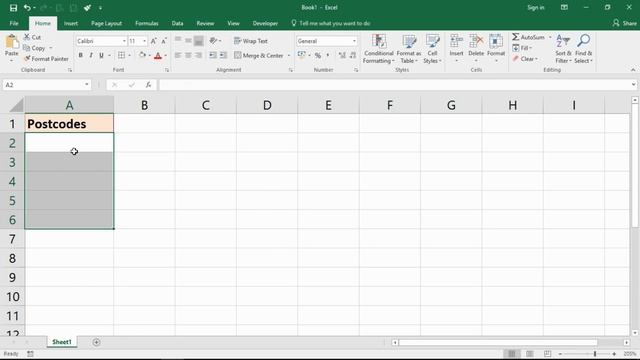Click the Paste clipboard icon
Viewport: 640px width, 360px height.
11,42
